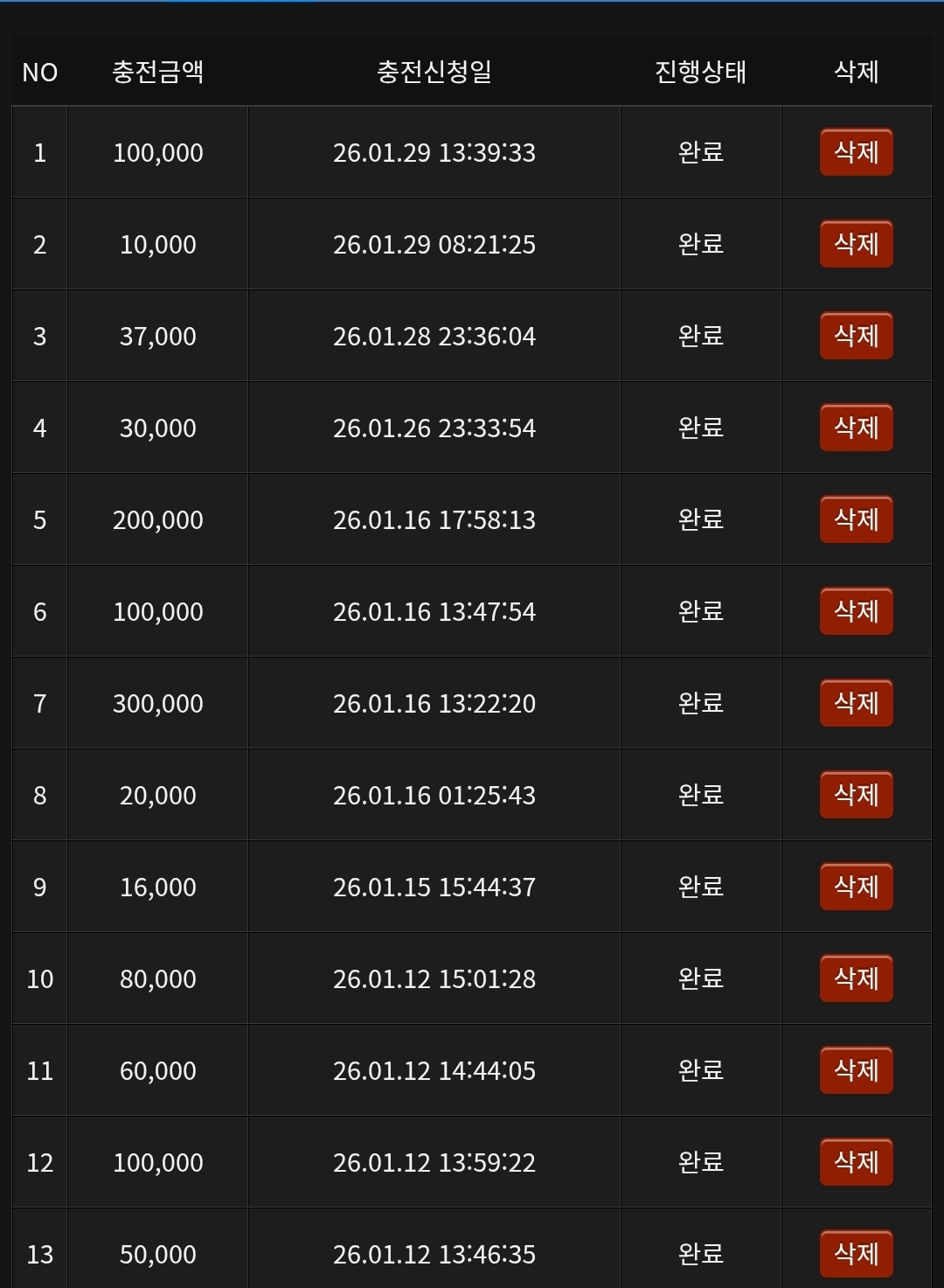Remove row 4 charge of 30,000
944x1288 pixels.
coord(856,428)
